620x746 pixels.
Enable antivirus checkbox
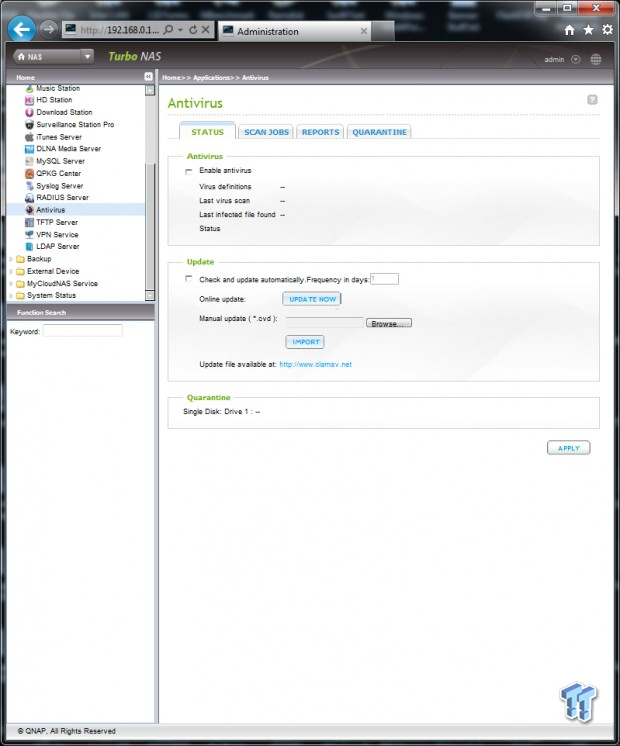point(189,171)
